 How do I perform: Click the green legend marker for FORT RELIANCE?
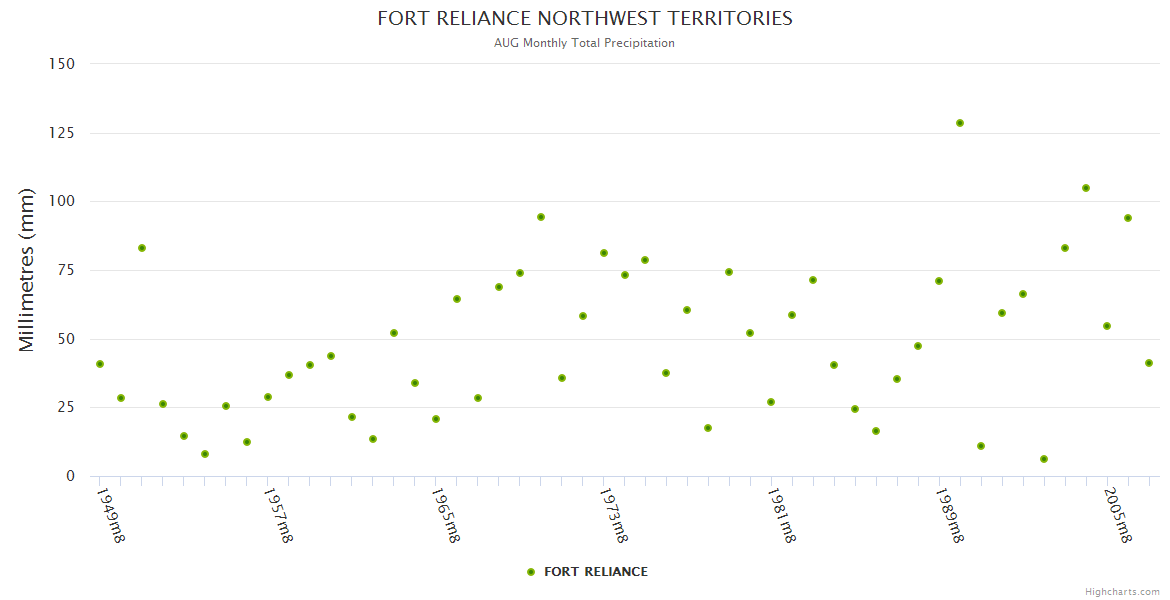coord(531,572)
